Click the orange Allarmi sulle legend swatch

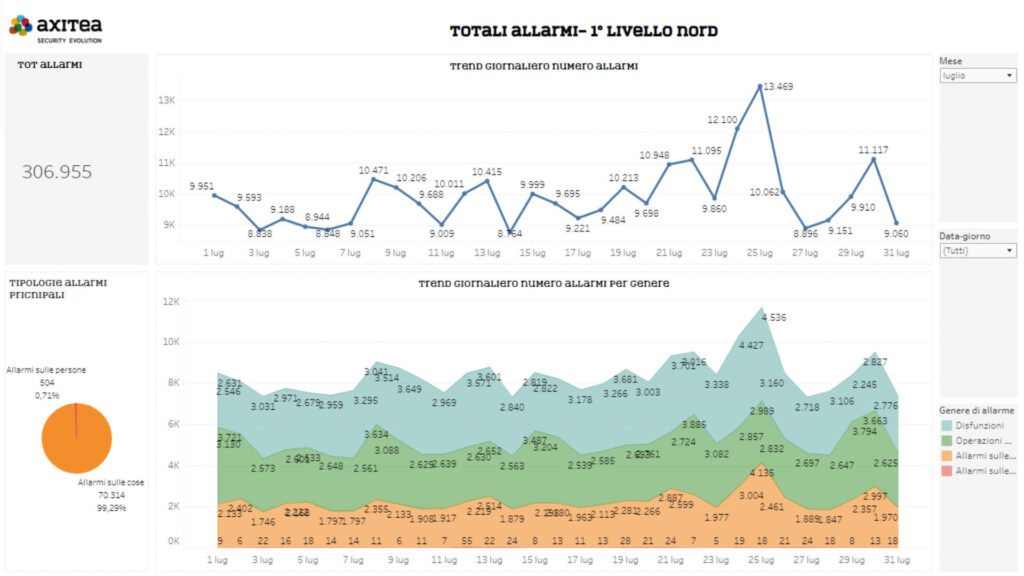(947, 454)
